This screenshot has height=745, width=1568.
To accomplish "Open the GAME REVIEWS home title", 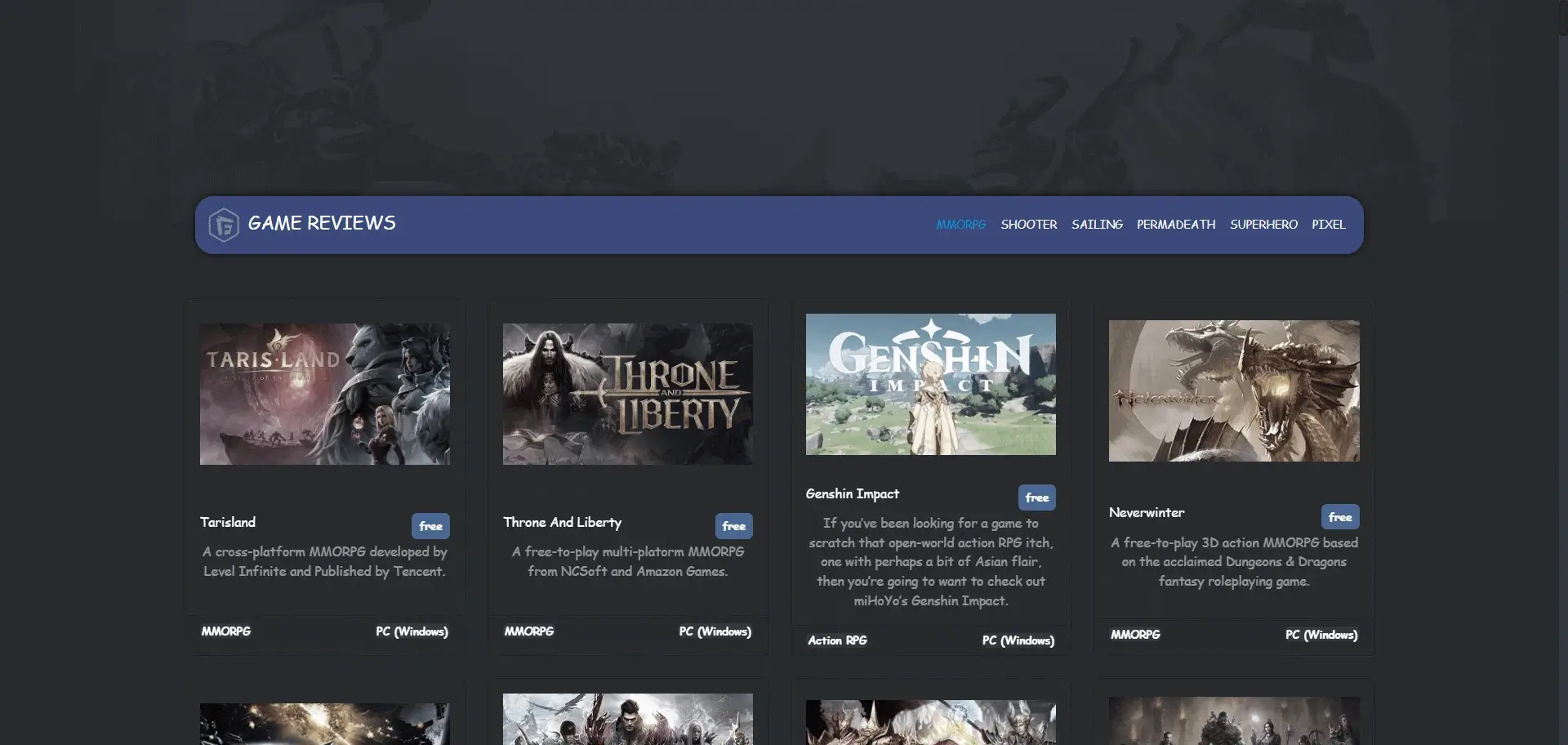I will [x=322, y=223].
